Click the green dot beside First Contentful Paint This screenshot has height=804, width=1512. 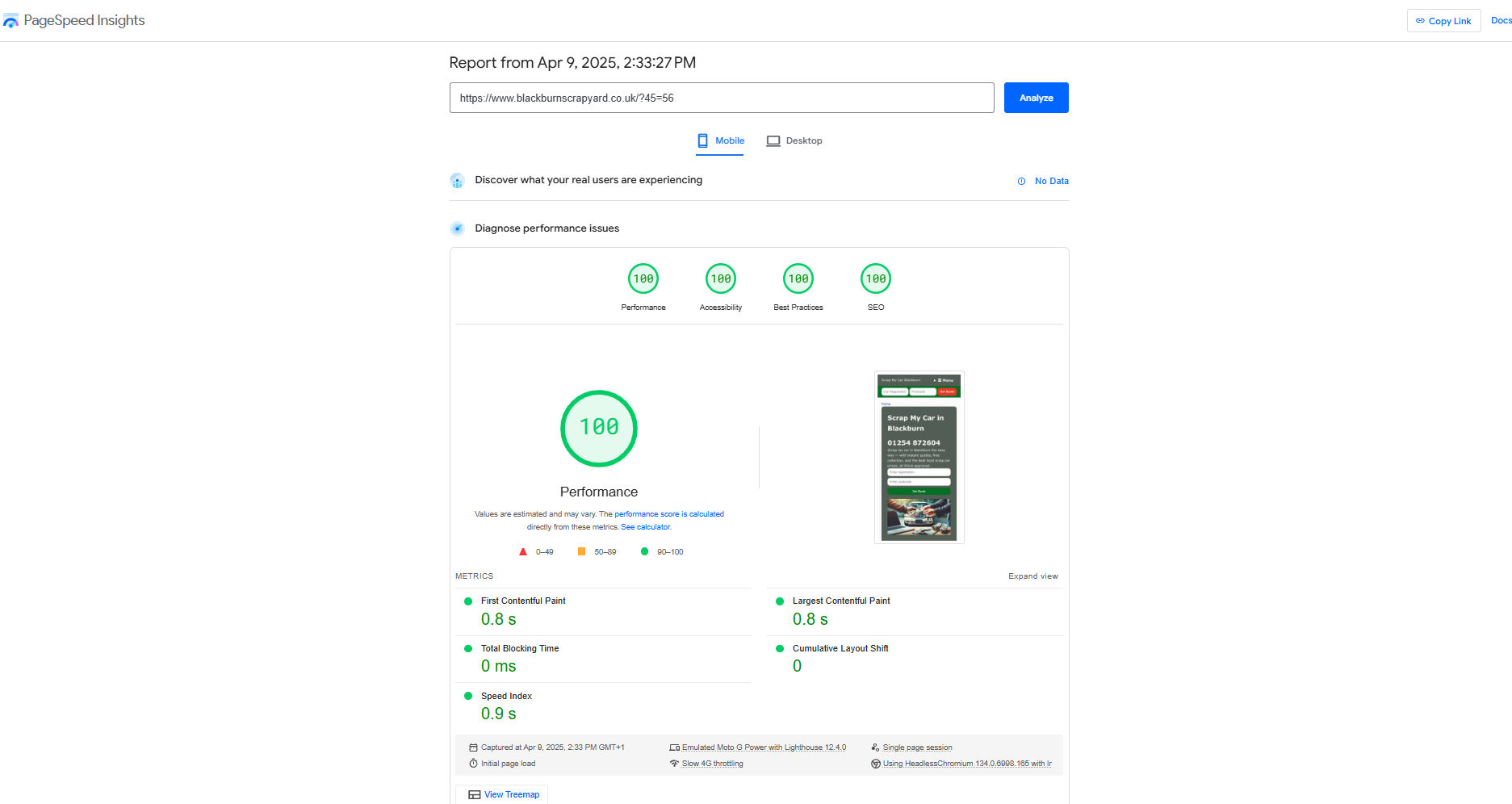[x=468, y=601]
